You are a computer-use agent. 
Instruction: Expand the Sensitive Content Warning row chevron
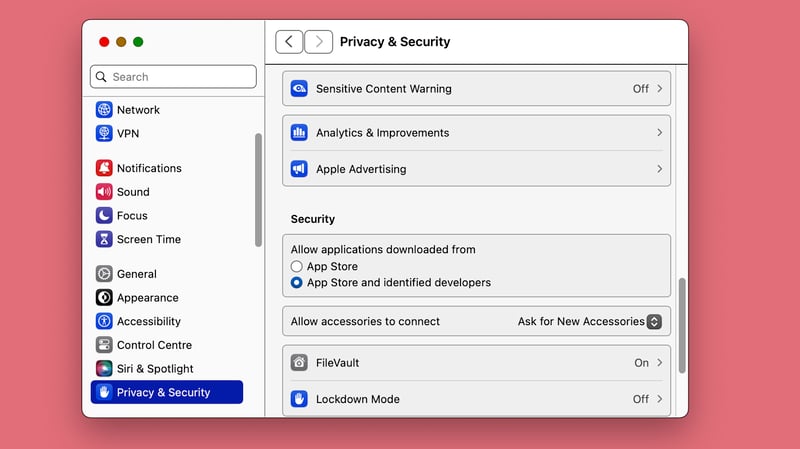(x=659, y=89)
